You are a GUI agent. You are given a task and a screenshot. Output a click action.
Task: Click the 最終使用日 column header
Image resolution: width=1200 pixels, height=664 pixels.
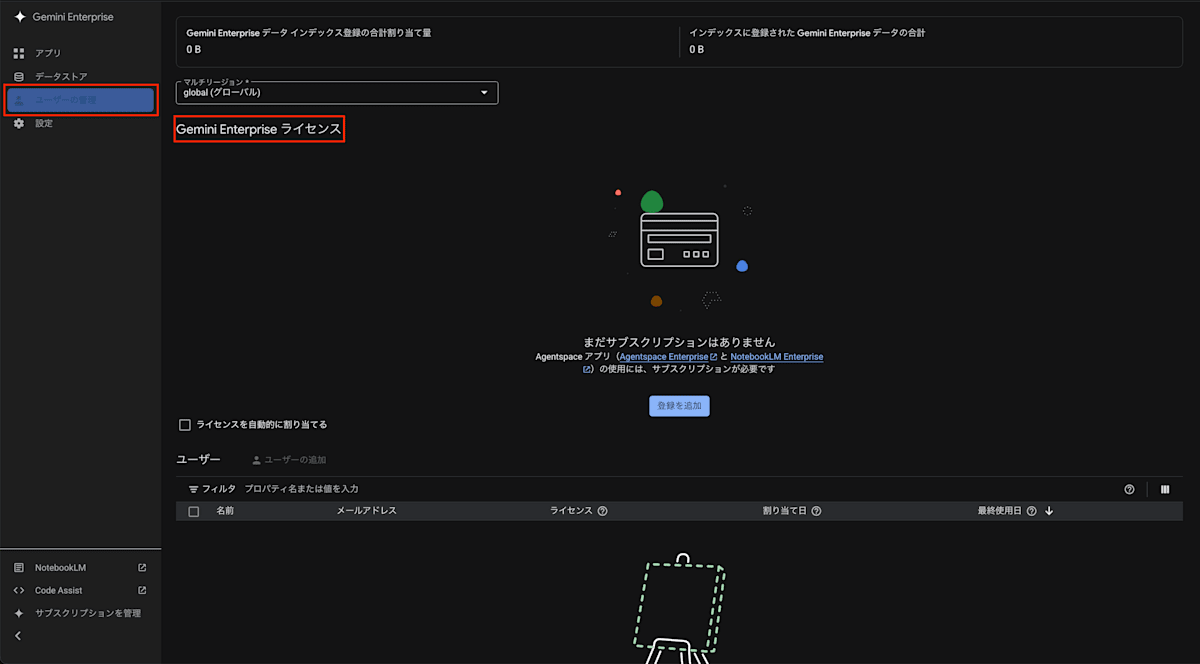(x=1000, y=511)
